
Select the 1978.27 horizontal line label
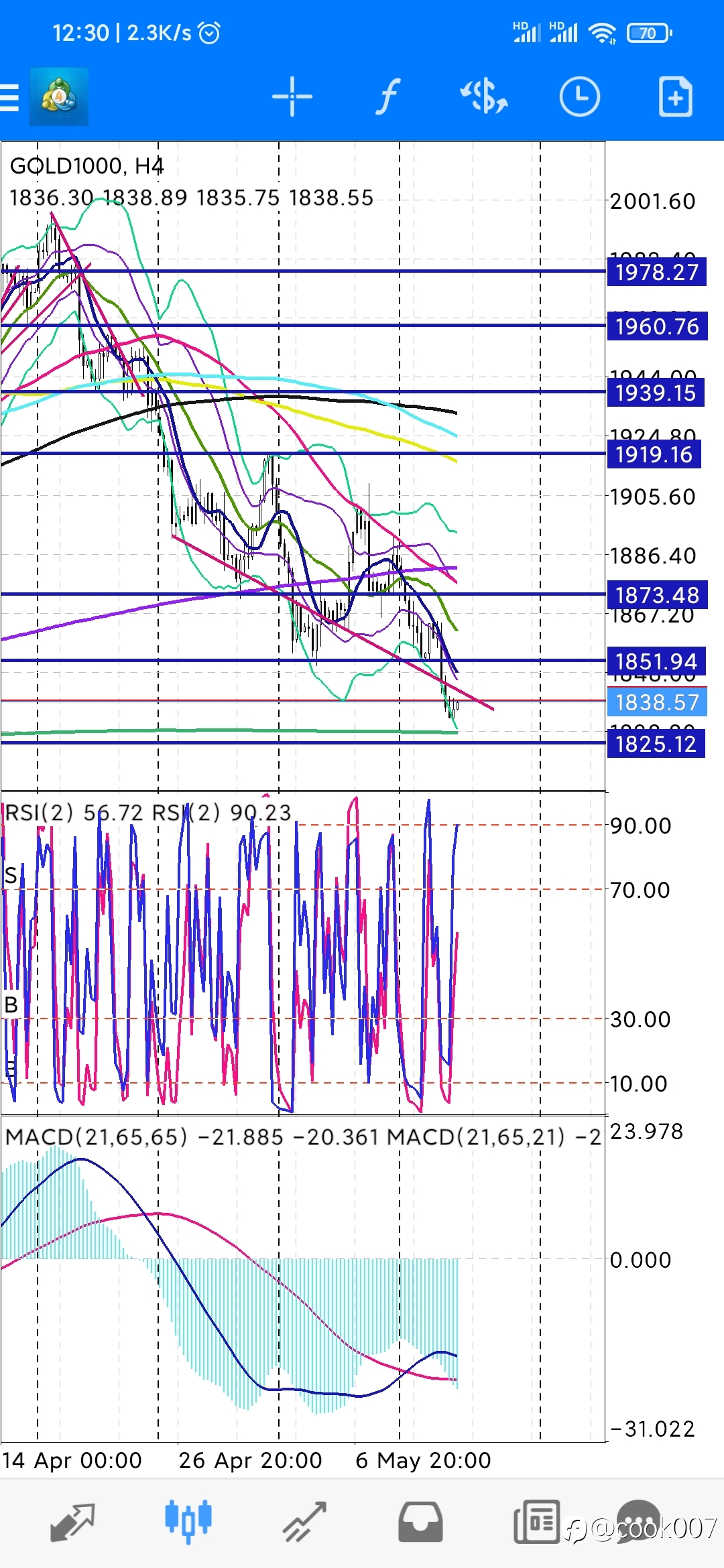pos(657,273)
